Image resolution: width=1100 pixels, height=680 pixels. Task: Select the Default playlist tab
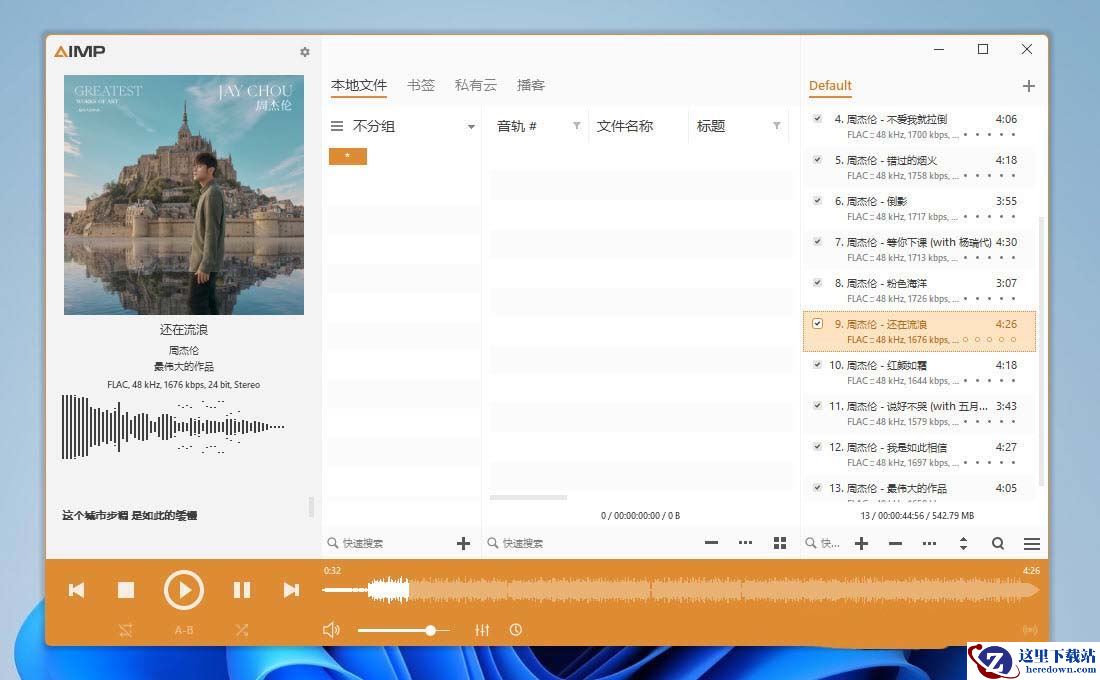[830, 85]
